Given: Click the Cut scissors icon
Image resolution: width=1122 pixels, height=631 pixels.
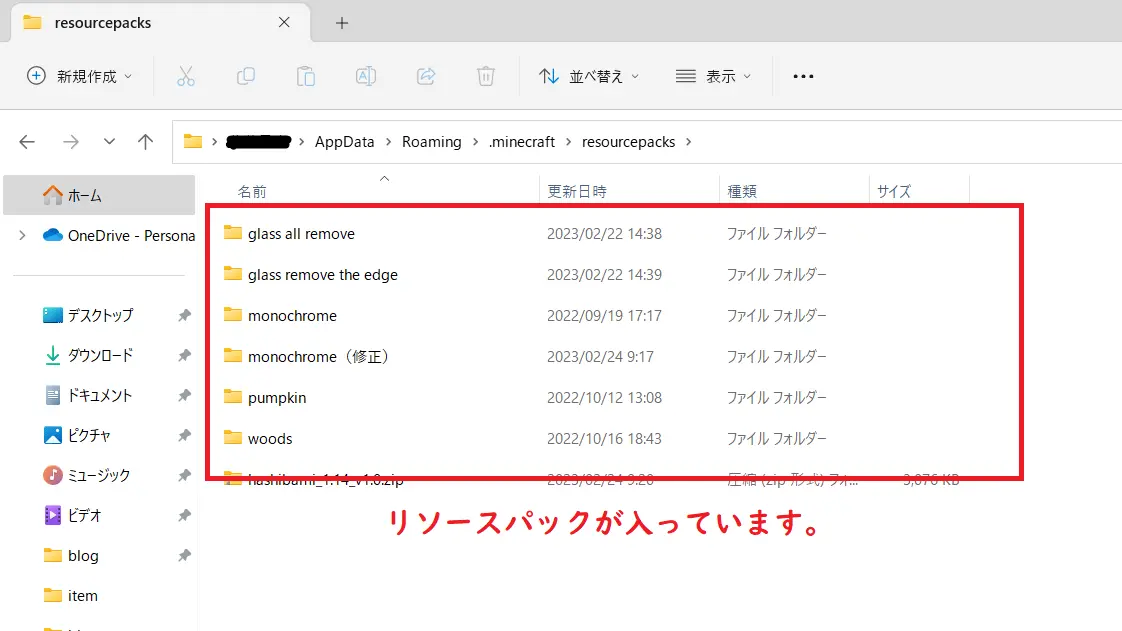Looking at the screenshot, I should [x=186, y=76].
